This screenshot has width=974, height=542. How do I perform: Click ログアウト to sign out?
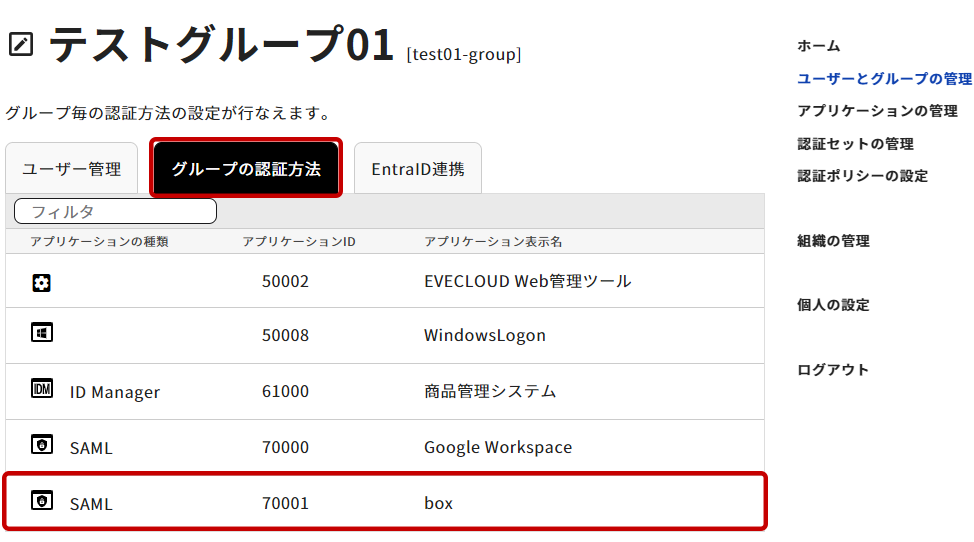point(833,370)
